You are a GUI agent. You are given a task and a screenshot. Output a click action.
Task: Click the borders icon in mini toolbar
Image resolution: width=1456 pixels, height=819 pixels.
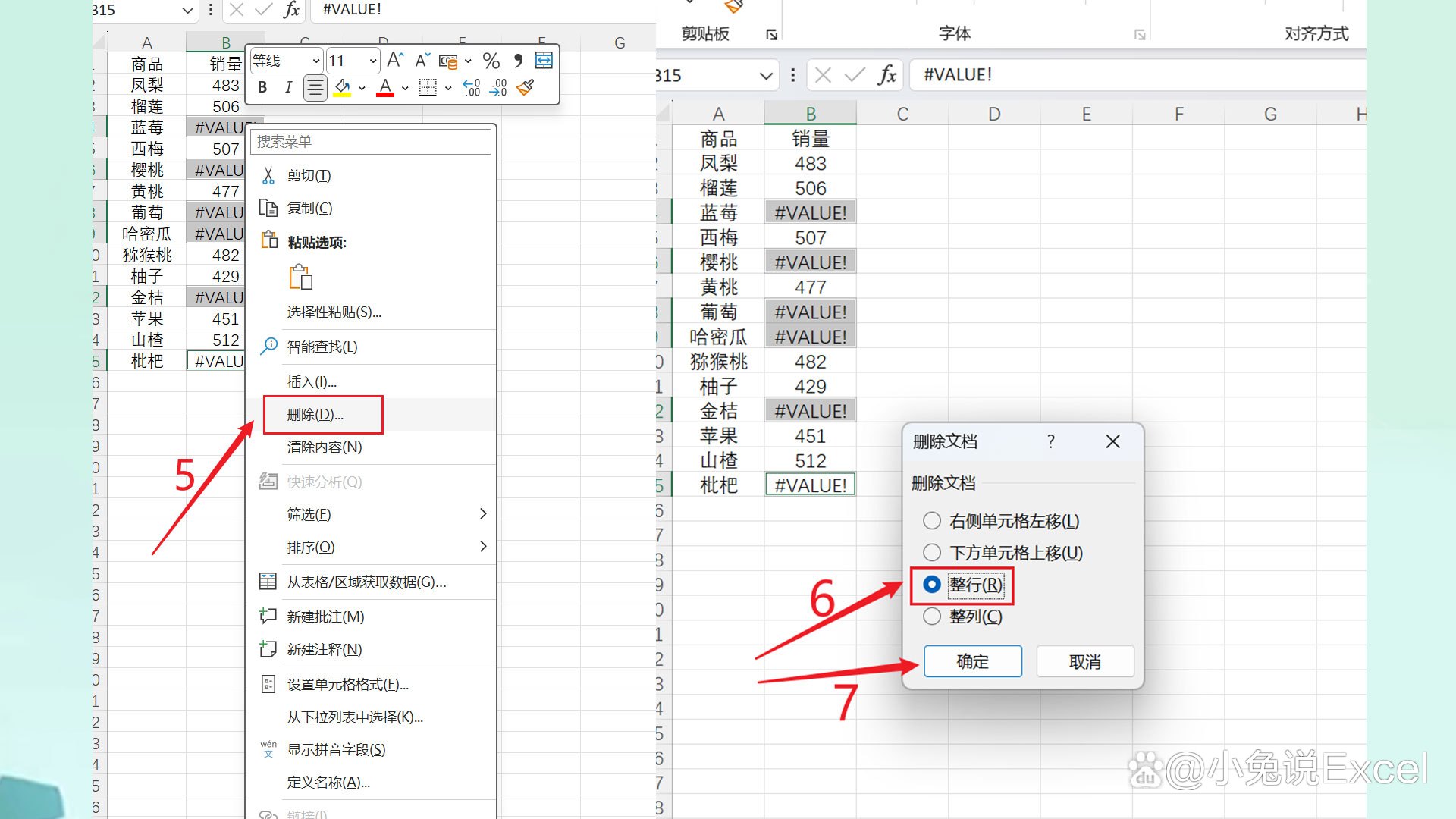pyautogui.click(x=428, y=88)
